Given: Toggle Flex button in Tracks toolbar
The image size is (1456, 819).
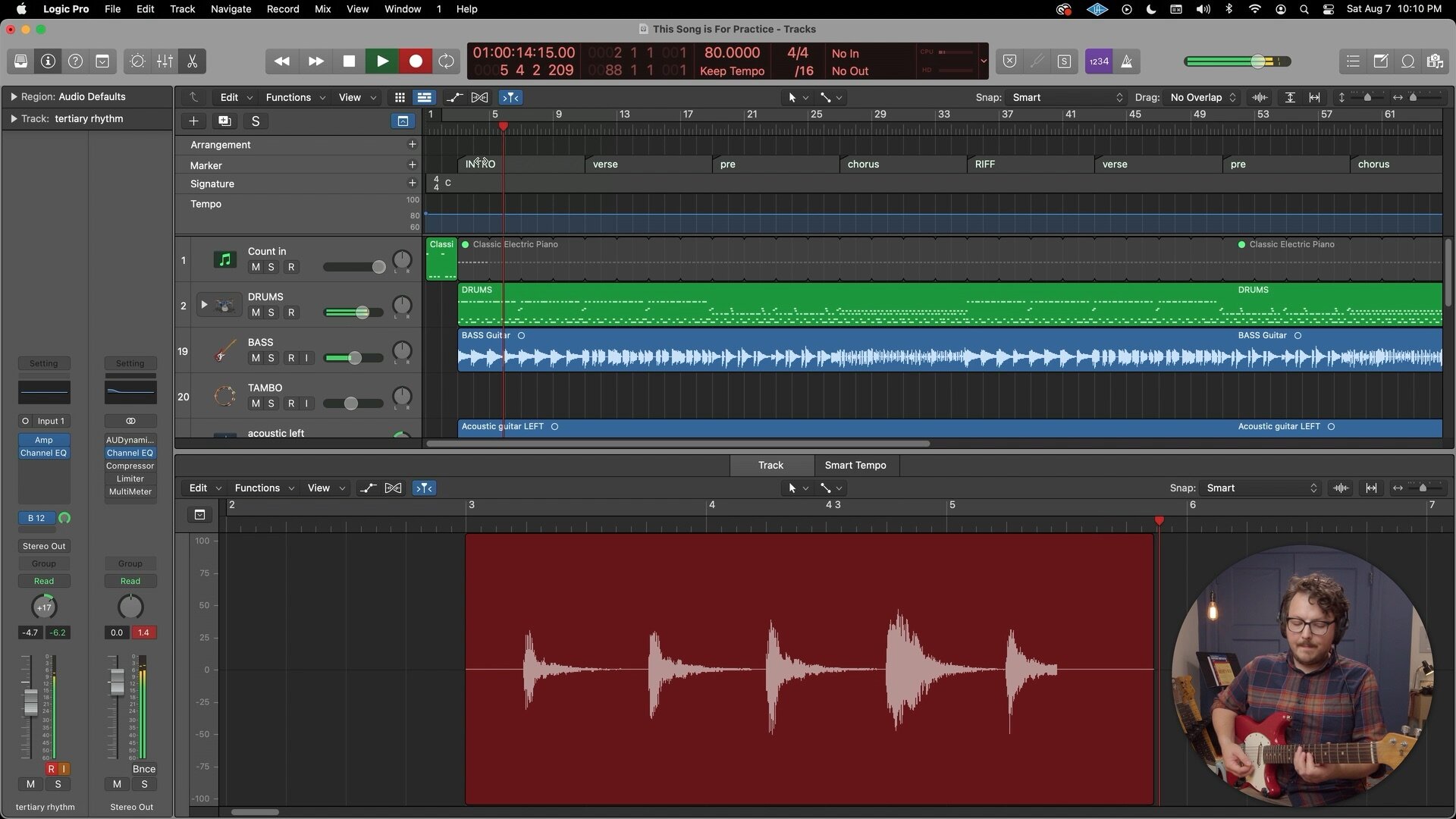Looking at the screenshot, I should click(x=479, y=97).
